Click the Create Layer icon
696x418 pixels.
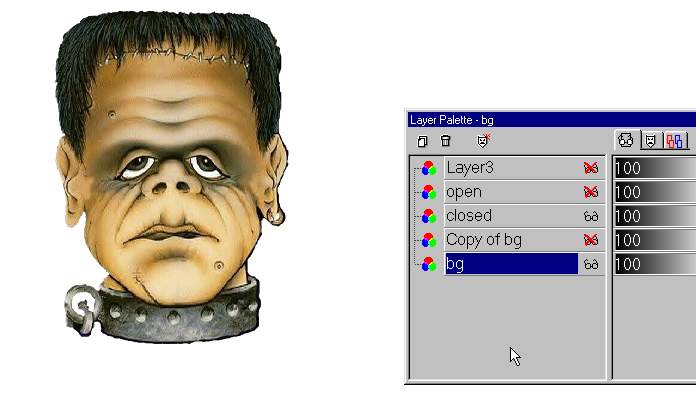tap(422, 142)
